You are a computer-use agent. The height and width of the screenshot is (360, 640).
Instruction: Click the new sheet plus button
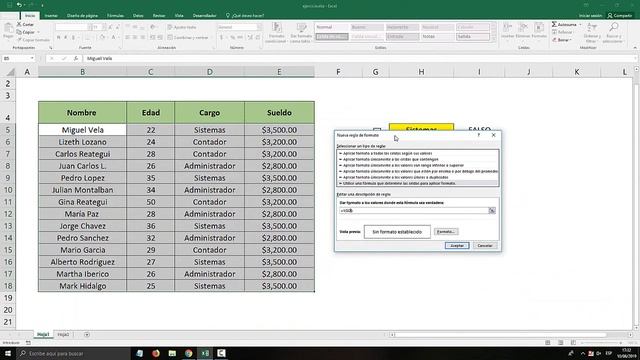[87, 334]
